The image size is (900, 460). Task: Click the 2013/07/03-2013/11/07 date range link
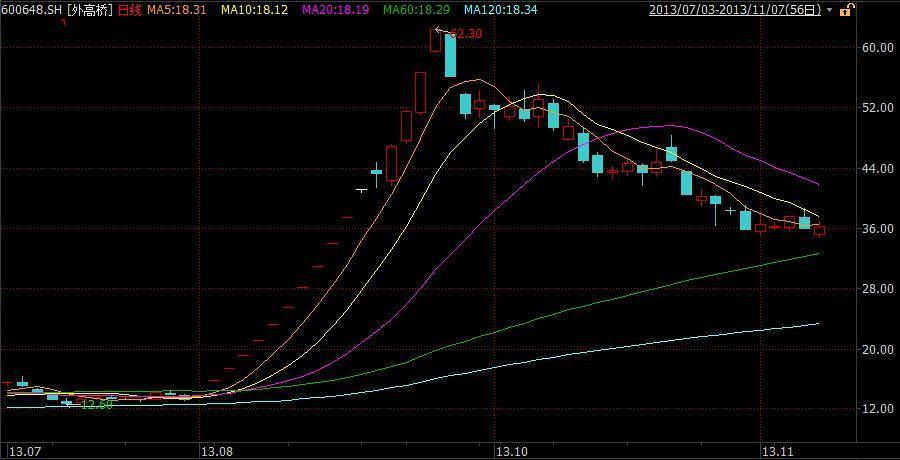coord(735,10)
